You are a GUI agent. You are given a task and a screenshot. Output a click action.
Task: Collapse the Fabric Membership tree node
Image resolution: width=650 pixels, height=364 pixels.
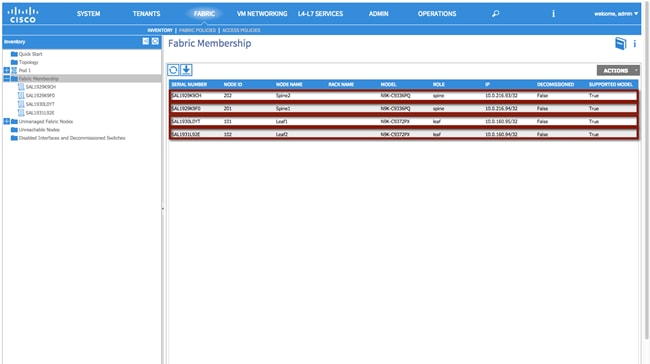[x=7, y=78]
